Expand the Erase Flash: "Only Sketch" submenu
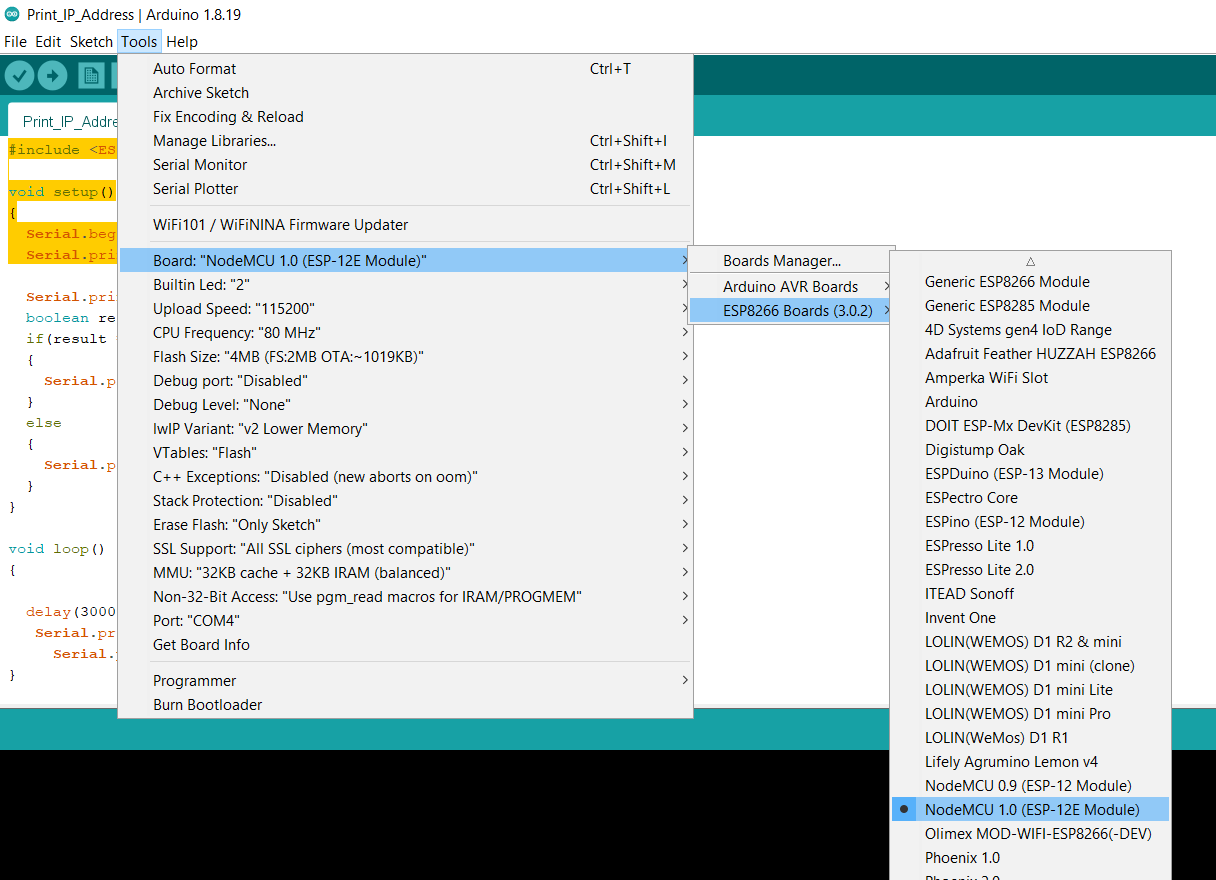This screenshot has width=1216, height=880. [405, 525]
